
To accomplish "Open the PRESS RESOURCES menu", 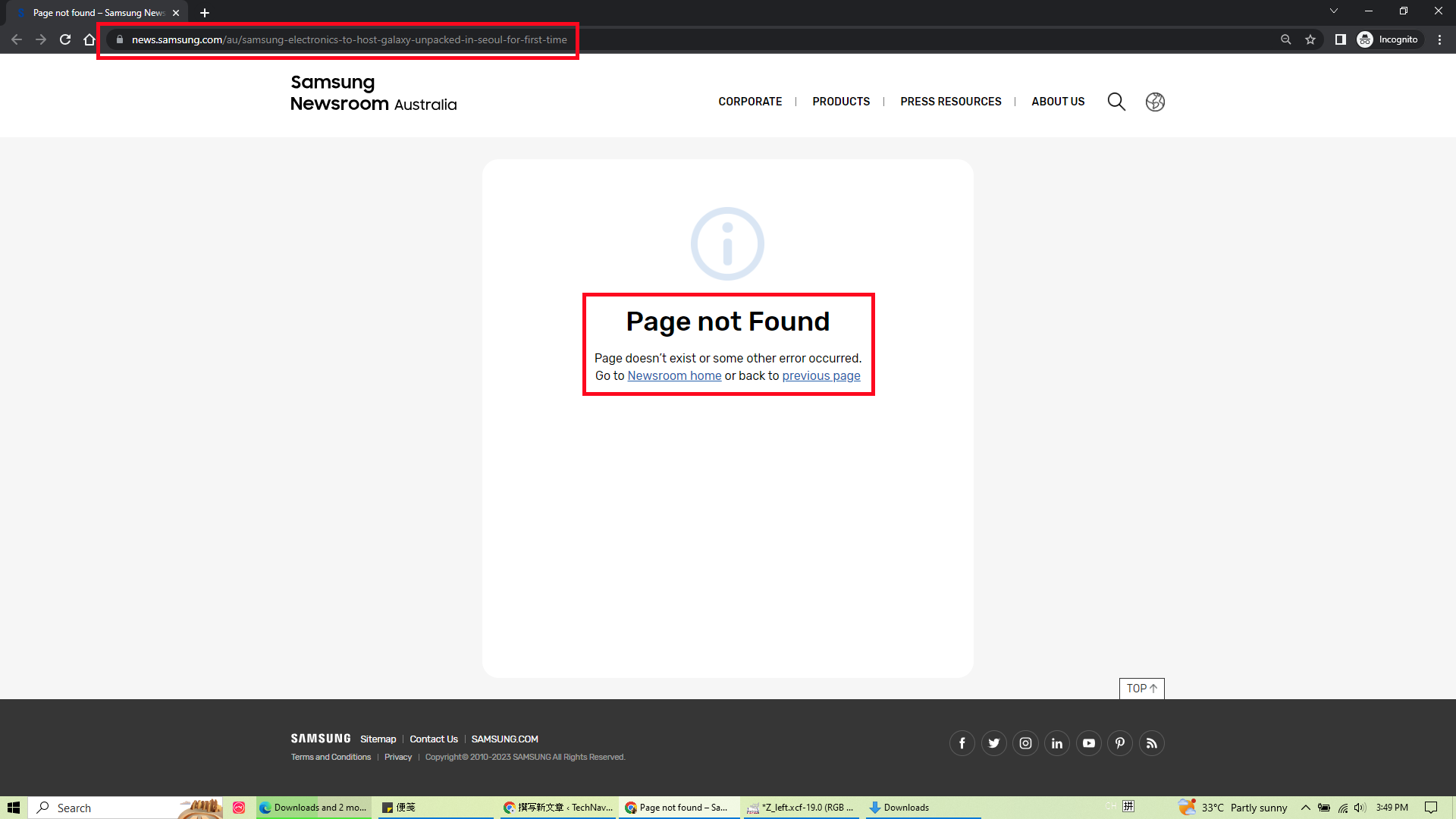I will click(950, 102).
